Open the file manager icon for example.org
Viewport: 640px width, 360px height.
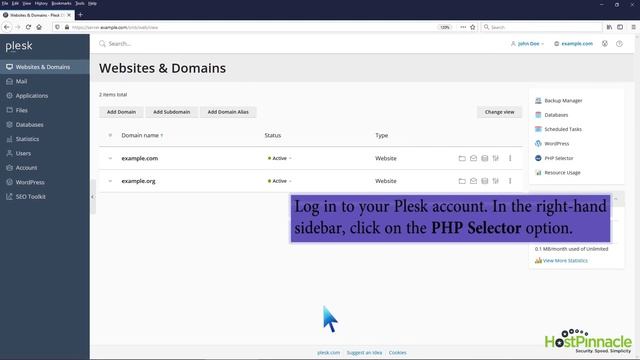point(462,181)
